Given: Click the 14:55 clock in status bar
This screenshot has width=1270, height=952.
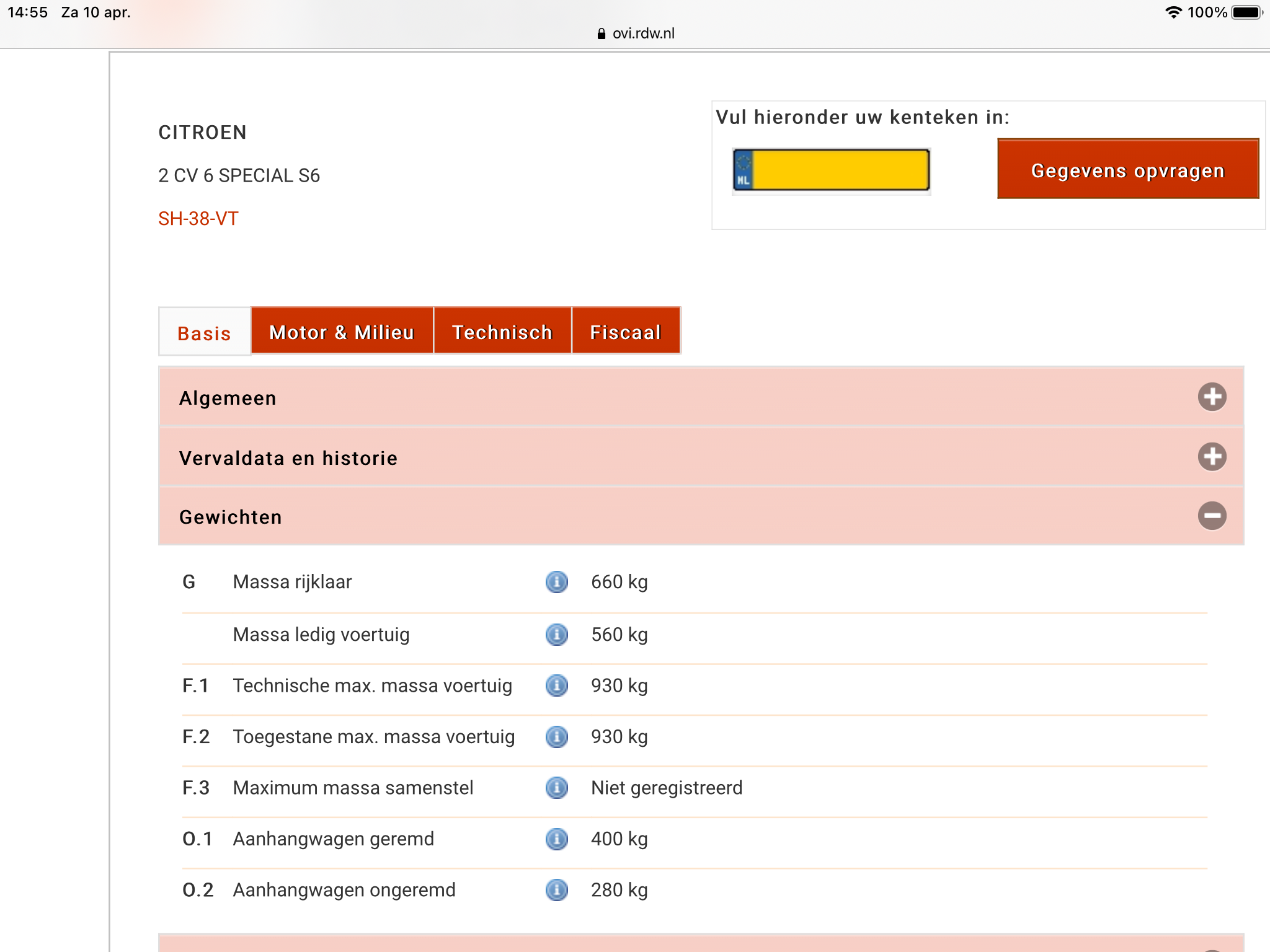Looking at the screenshot, I should [27, 12].
